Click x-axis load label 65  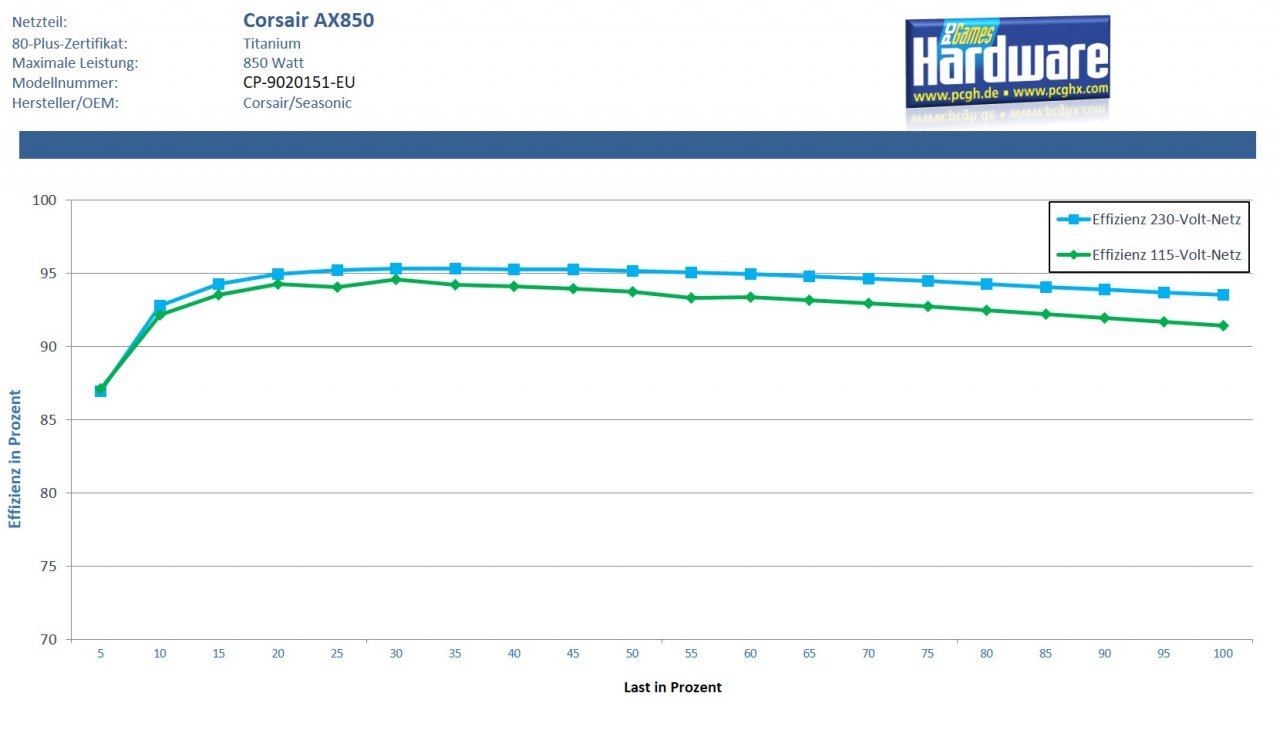coord(809,654)
